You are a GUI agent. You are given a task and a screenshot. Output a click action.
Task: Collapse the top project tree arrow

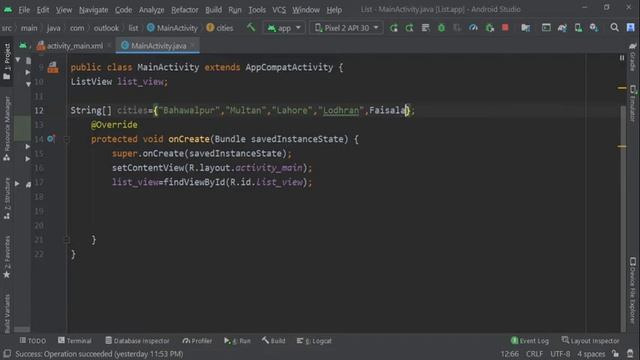[x=18, y=60]
